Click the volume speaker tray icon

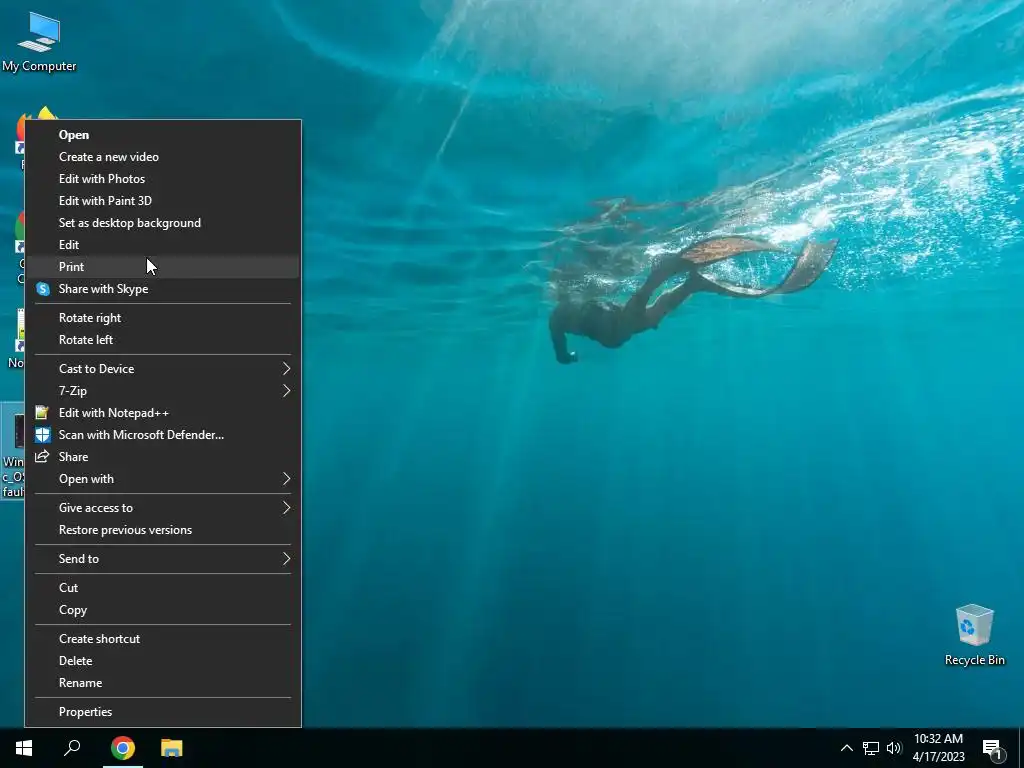[x=894, y=748]
